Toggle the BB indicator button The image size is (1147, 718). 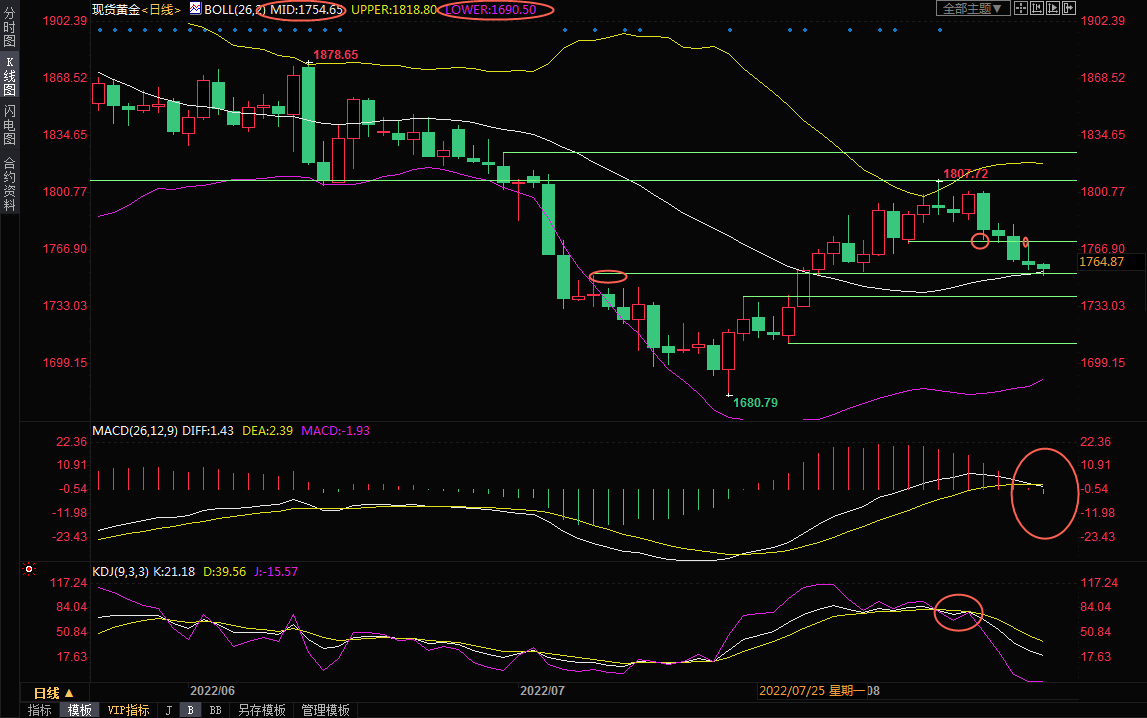pyautogui.click(x=215, y=710)
